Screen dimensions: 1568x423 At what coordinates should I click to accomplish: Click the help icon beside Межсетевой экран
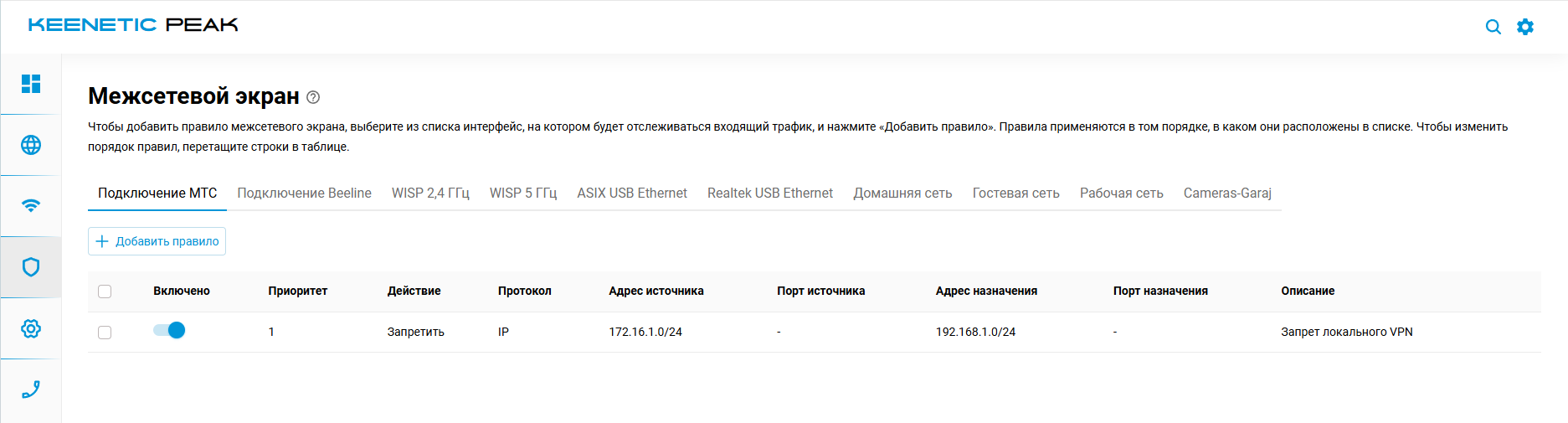313,97
